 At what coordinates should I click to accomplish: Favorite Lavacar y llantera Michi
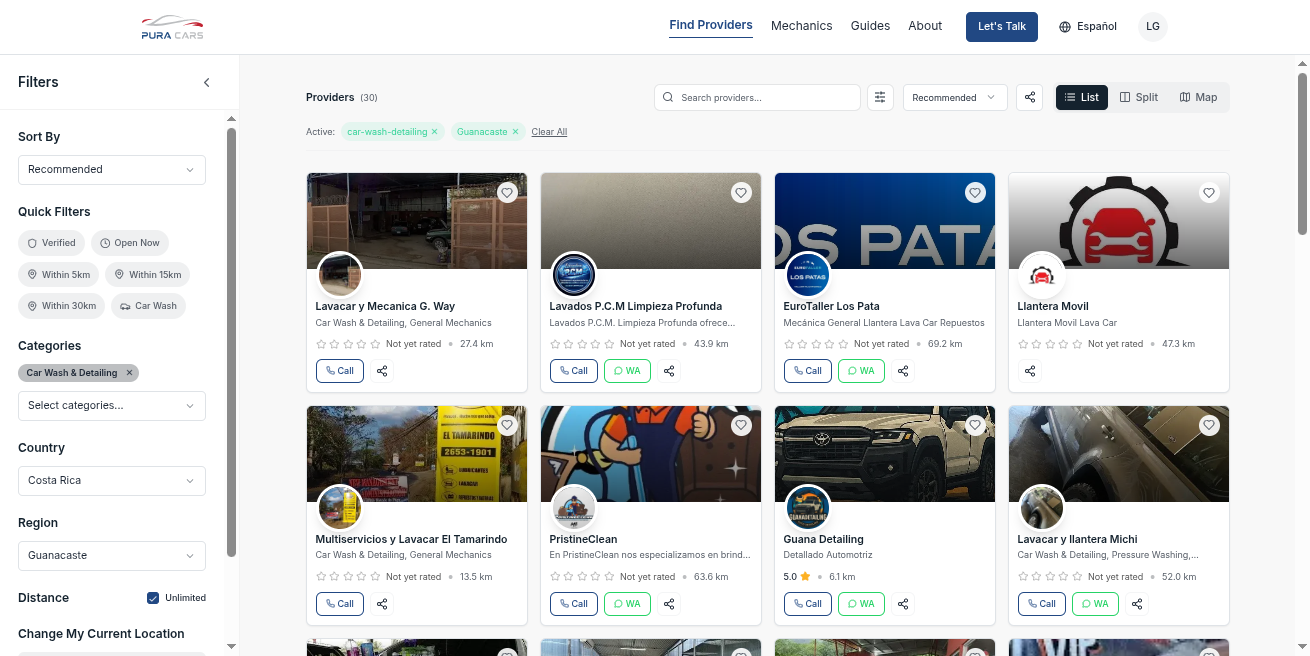click(x=1209, y=425)
